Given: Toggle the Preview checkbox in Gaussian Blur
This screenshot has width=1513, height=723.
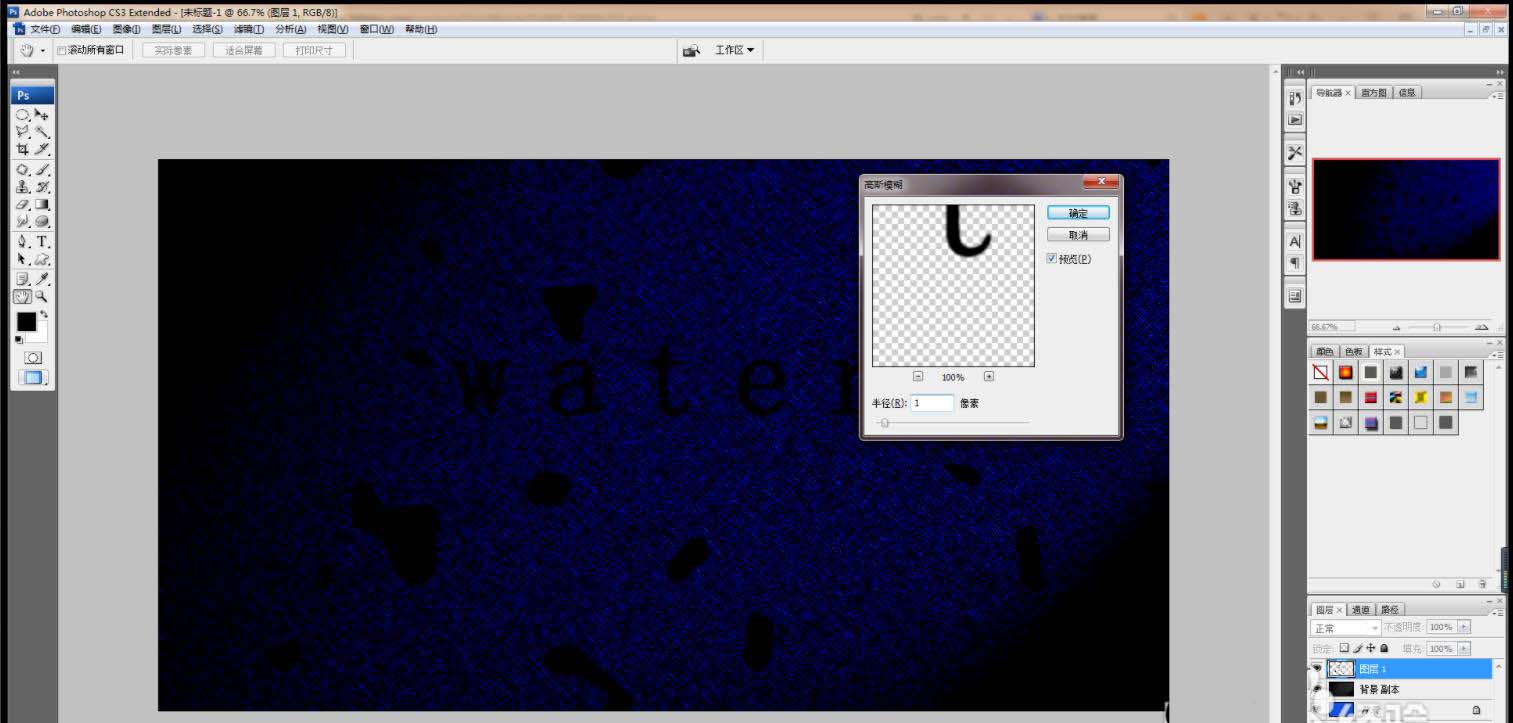Looking at the screenshot, I should tap(1051, 259).
